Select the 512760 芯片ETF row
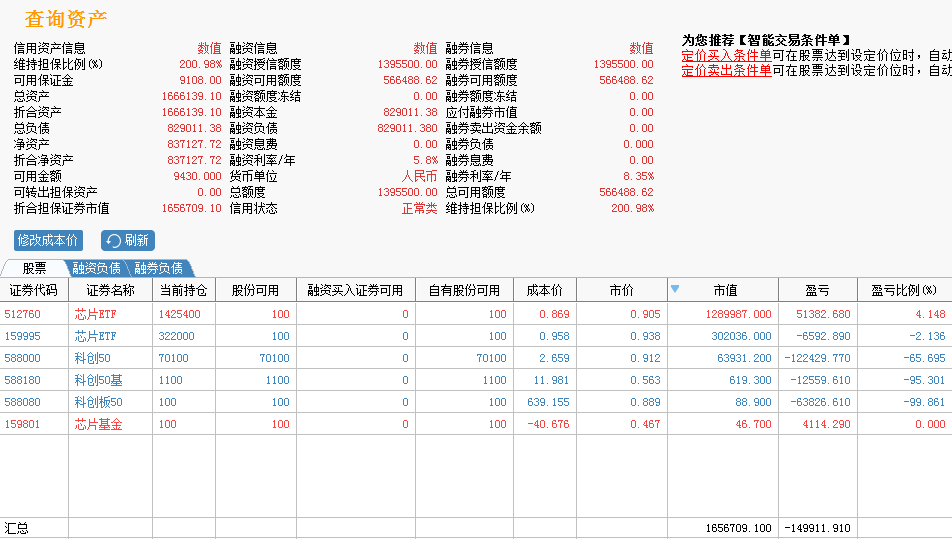 click(476, 314)
